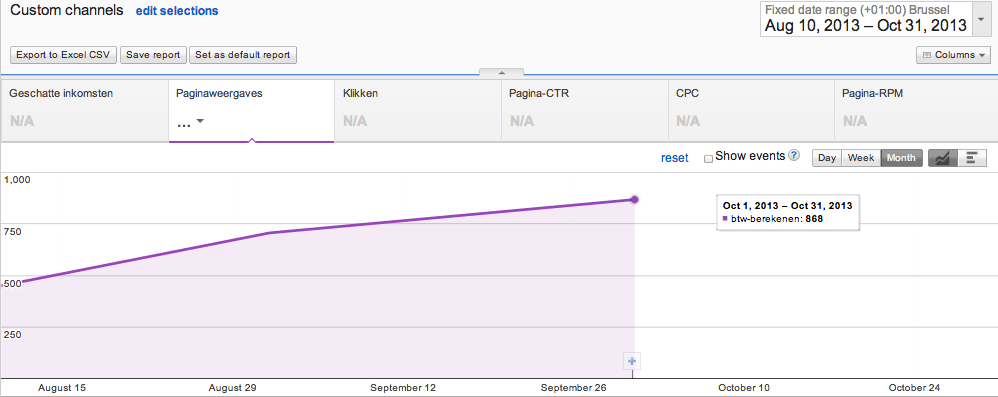Open the date range dropdown arrow
This screenshot has width=998, height=397.
981,19
